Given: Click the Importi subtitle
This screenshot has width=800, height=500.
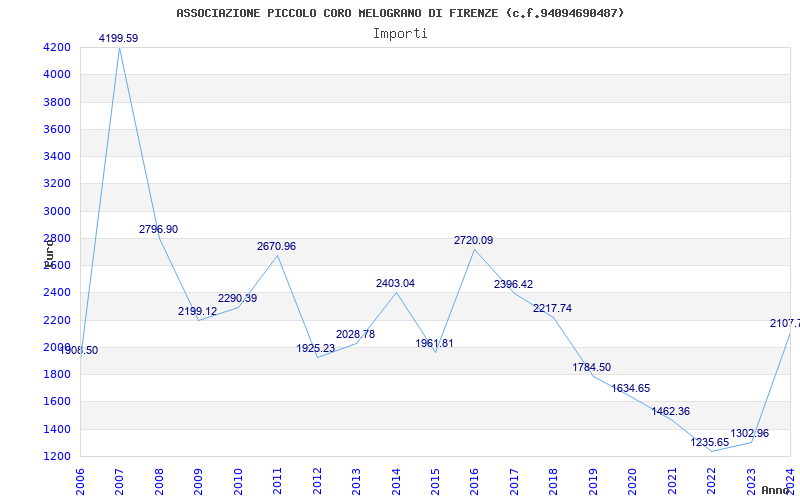Looking at the screenshot, I should (x=400, y=33).
